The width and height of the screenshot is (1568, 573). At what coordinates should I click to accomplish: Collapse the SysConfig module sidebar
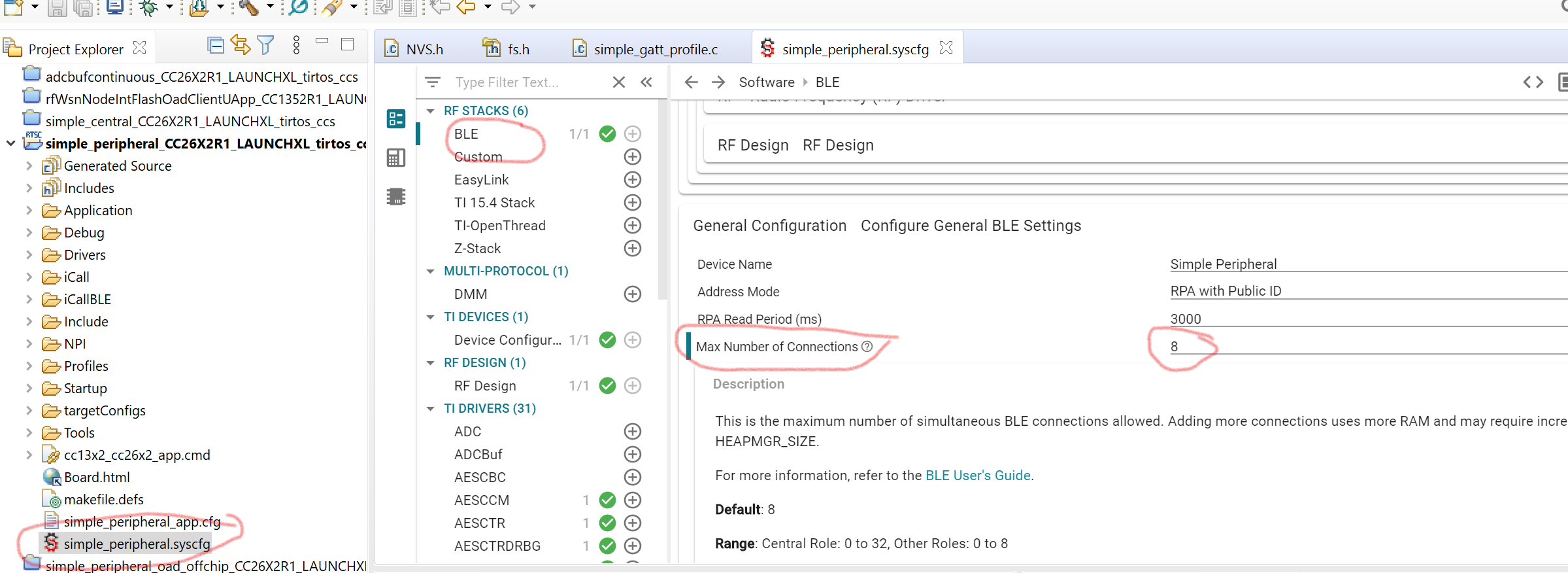tap(646, 82)
